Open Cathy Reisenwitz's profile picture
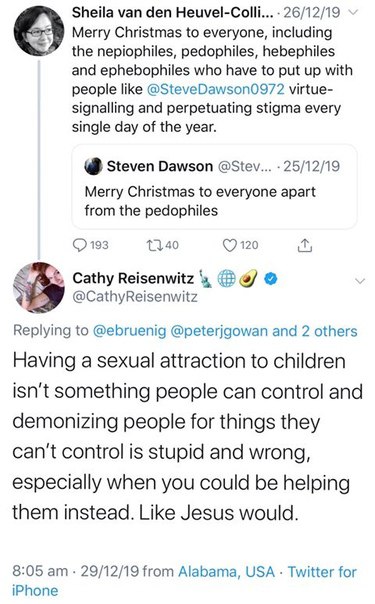Screen dimensions: 375x604 [39, 287]
